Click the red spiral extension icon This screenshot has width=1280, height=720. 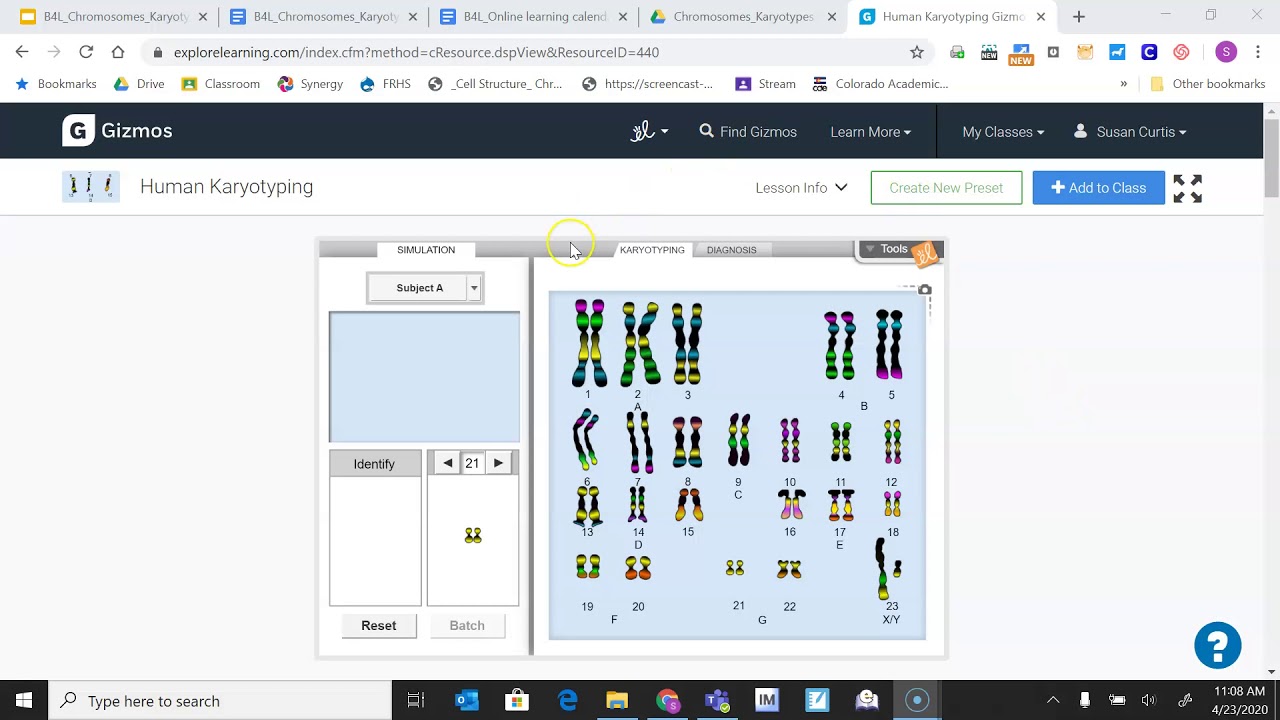point(1181,52)
